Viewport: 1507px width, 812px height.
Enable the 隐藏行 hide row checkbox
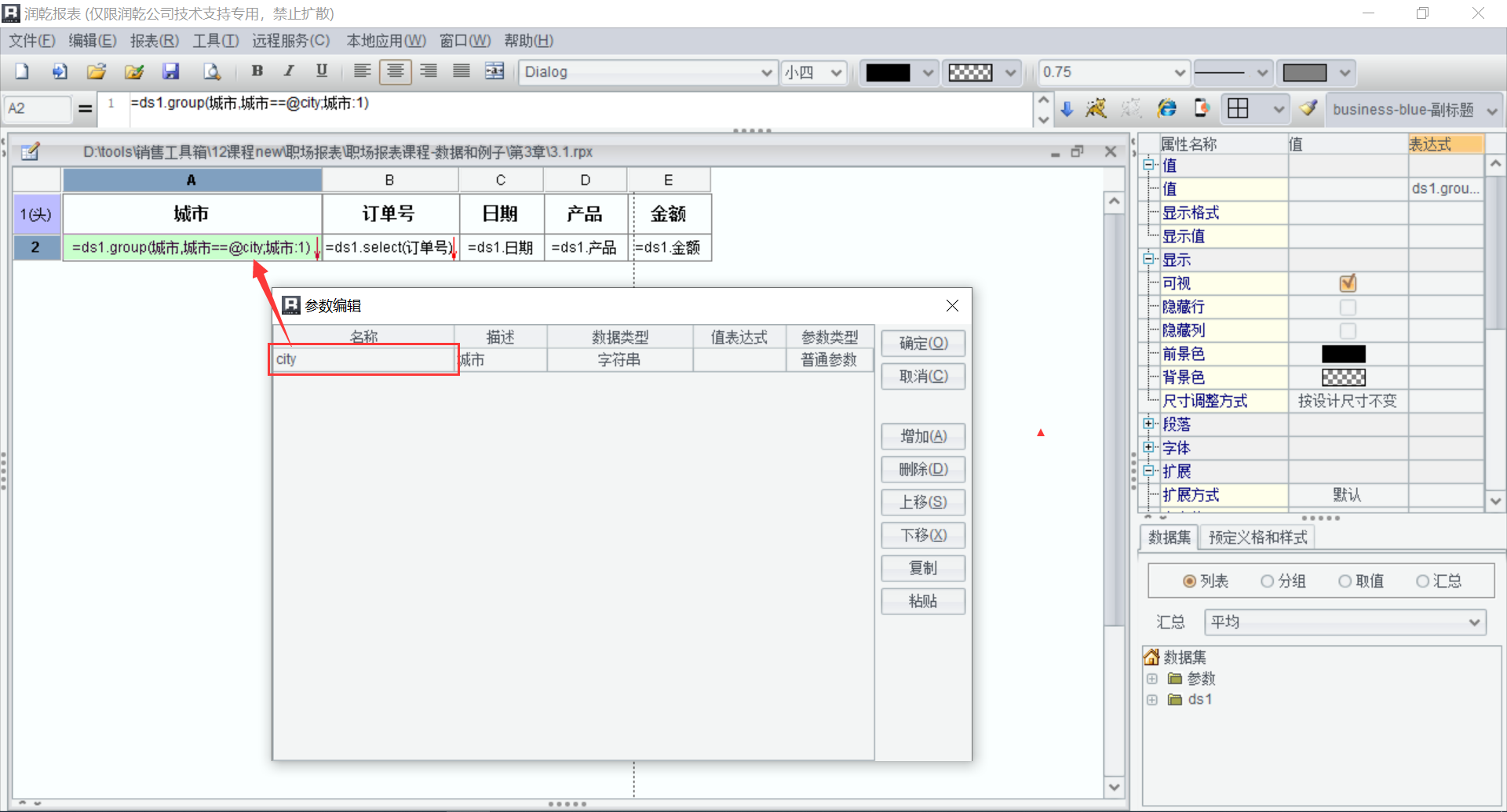tap(1348, 307)
